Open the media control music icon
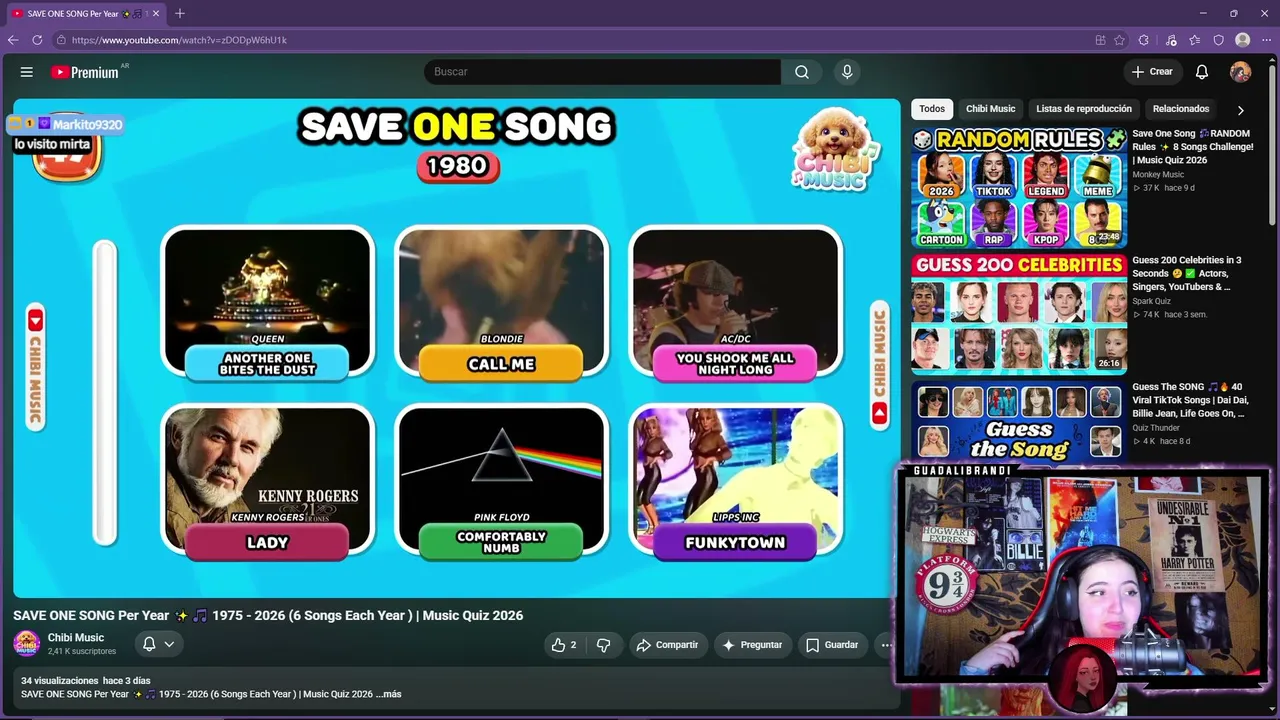The image size is (1280, 720). point(1171,40)
